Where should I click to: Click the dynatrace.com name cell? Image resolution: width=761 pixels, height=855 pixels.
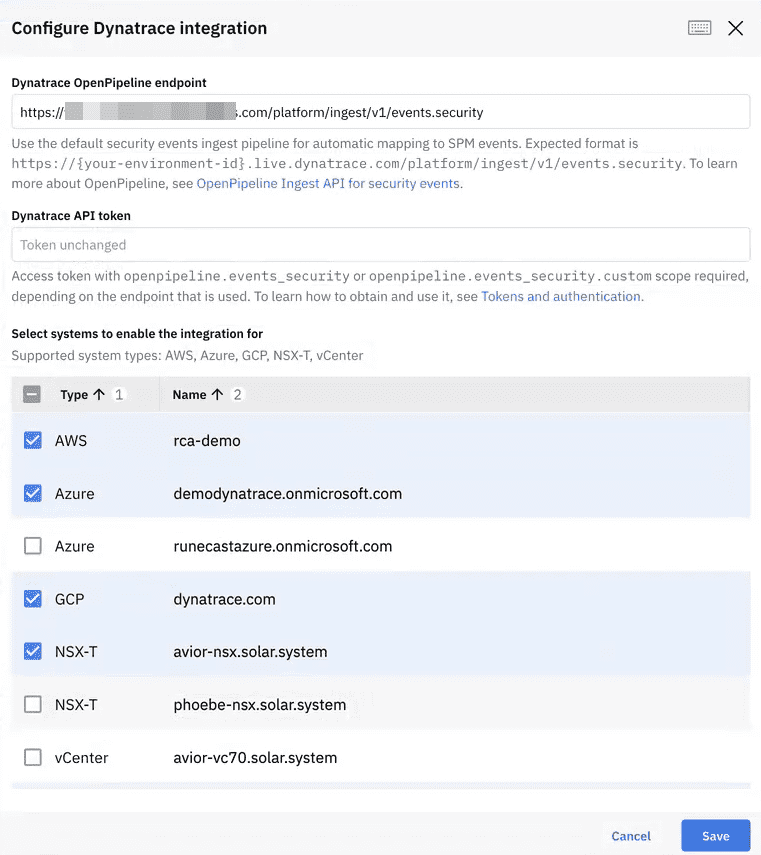(x=224, y=599)
